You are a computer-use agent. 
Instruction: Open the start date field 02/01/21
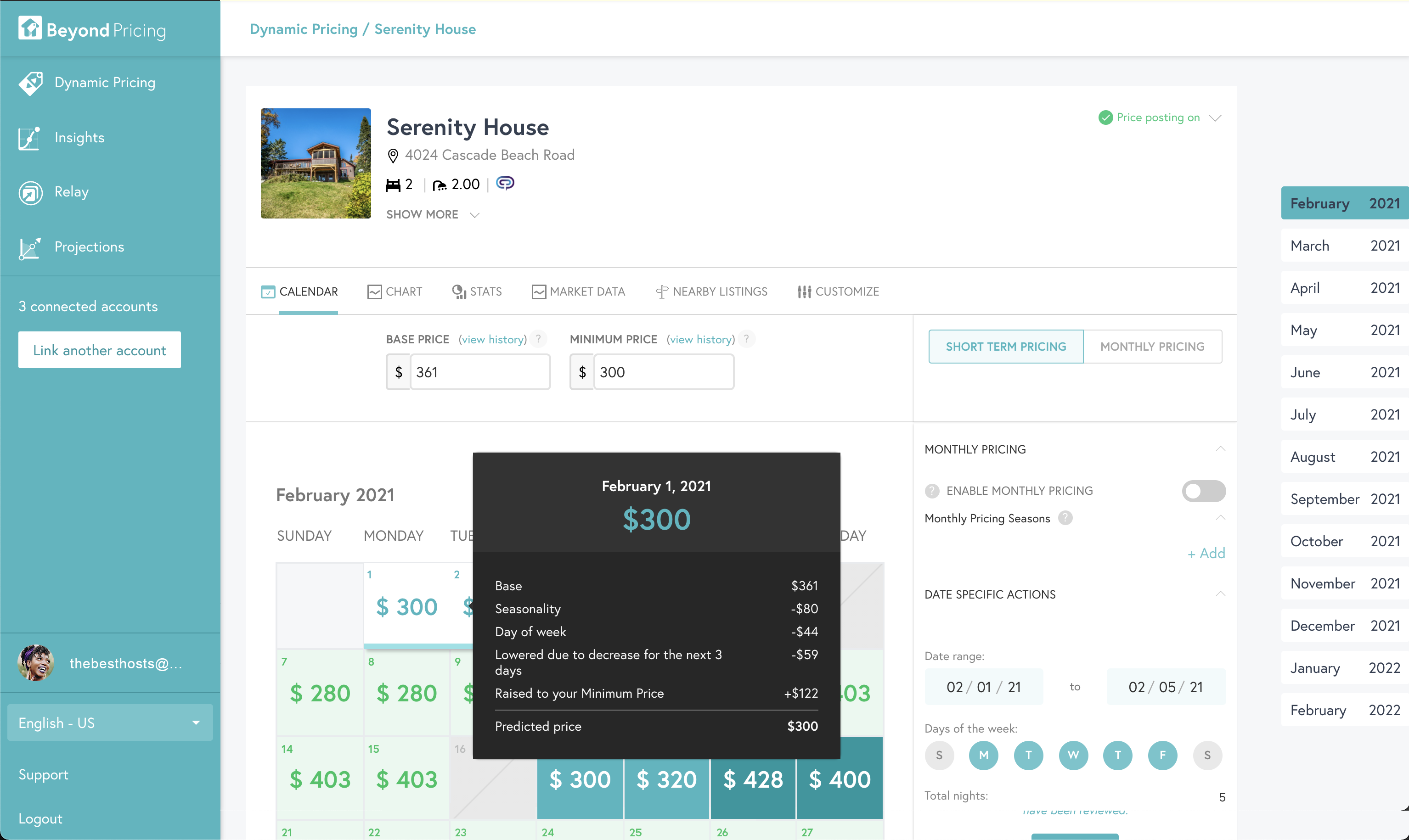click(x=984, y=687)
